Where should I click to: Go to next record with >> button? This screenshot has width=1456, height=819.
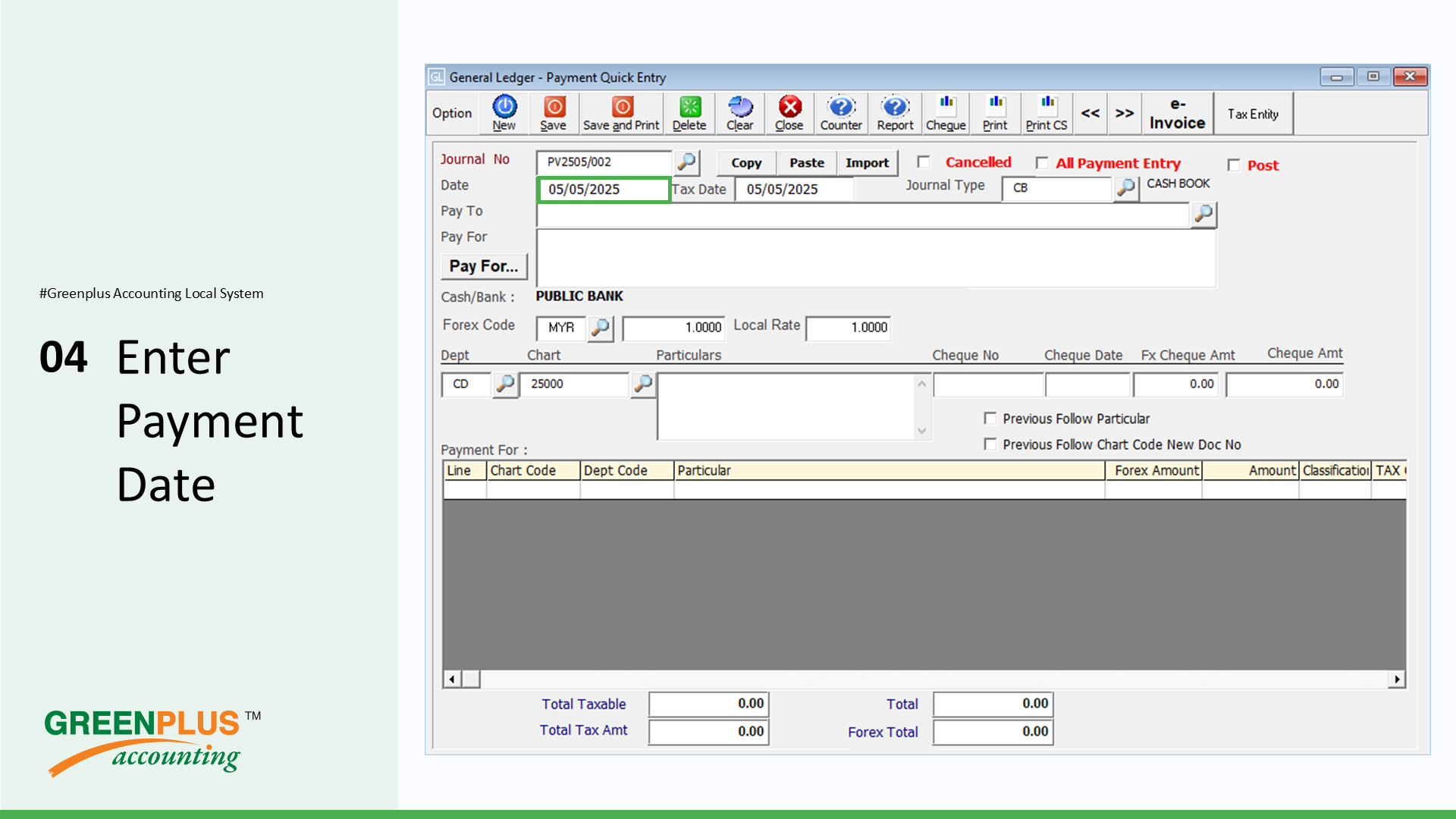(1125, 114)
